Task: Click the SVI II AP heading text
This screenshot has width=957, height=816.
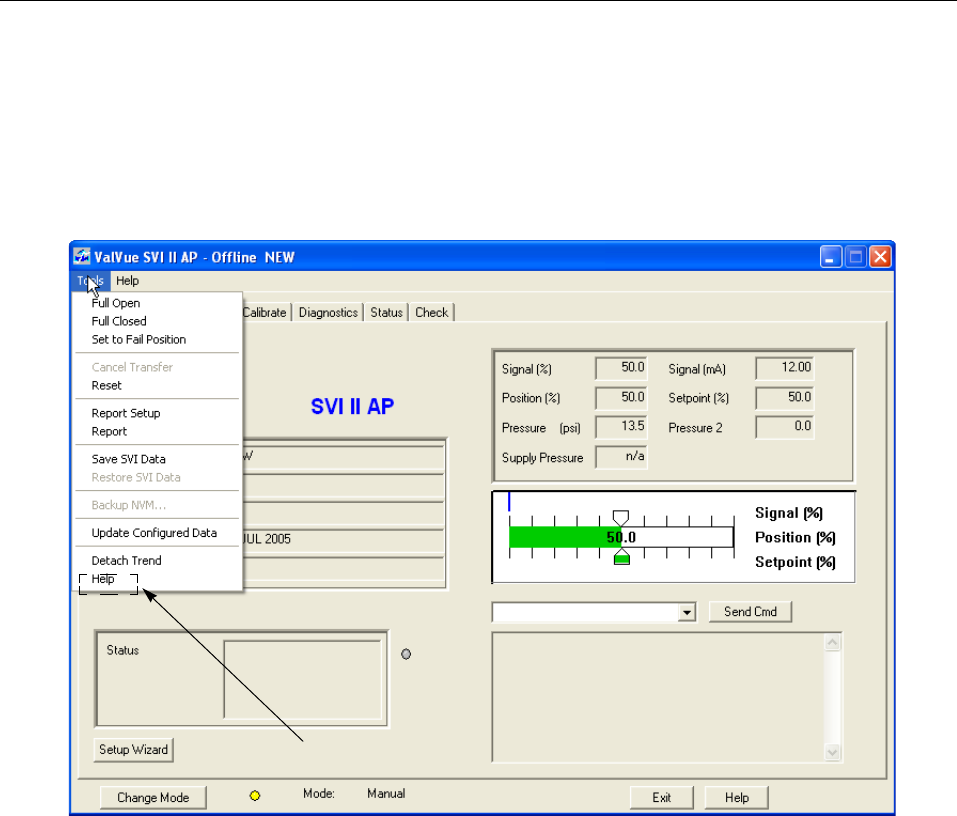Action: [352, 406]
